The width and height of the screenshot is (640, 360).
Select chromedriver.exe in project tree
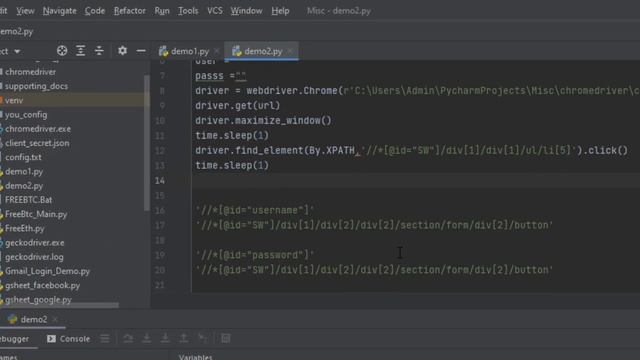click(38, 129)
